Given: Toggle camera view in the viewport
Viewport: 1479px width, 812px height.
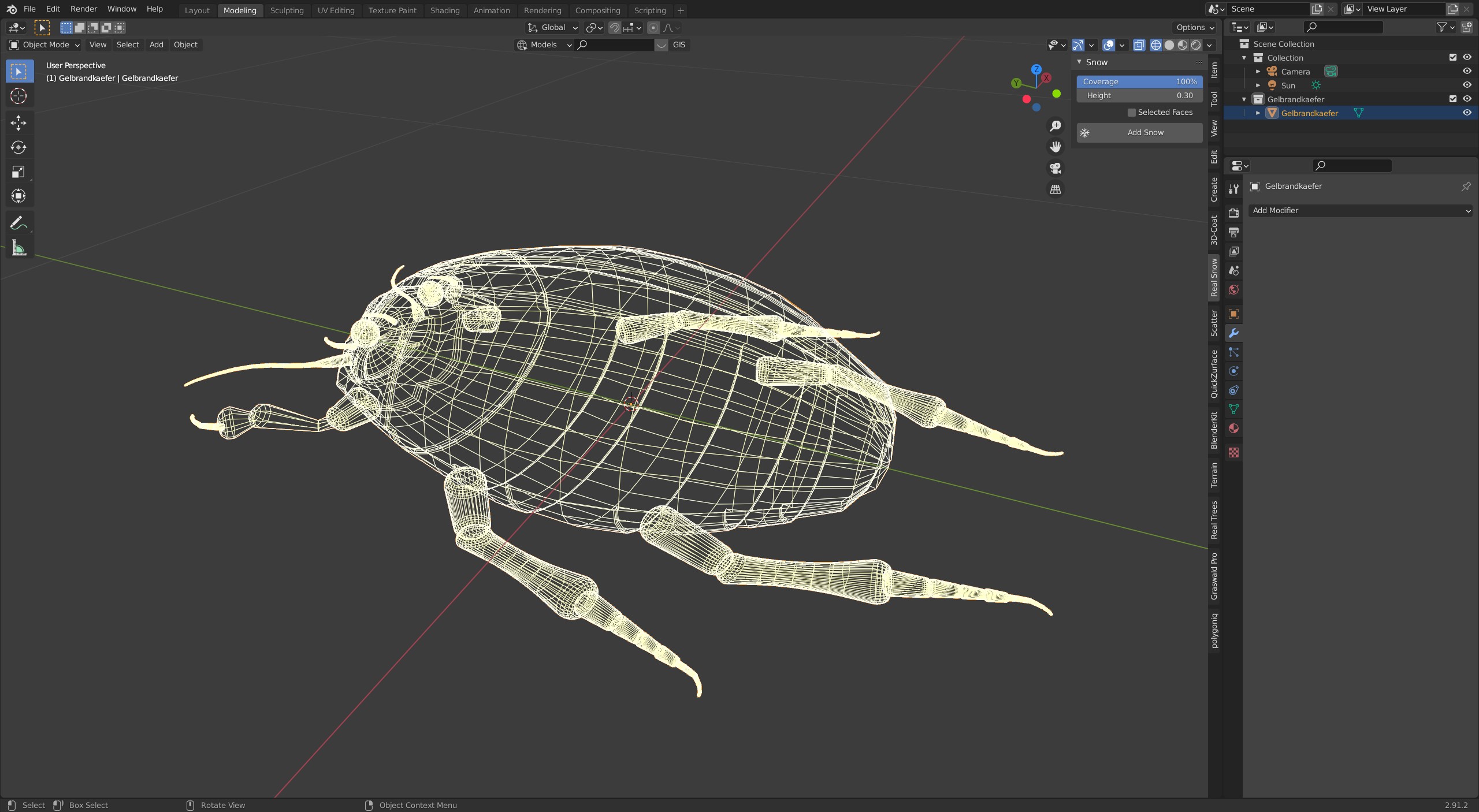Looking at the screenshot, I should point(1056,168).
